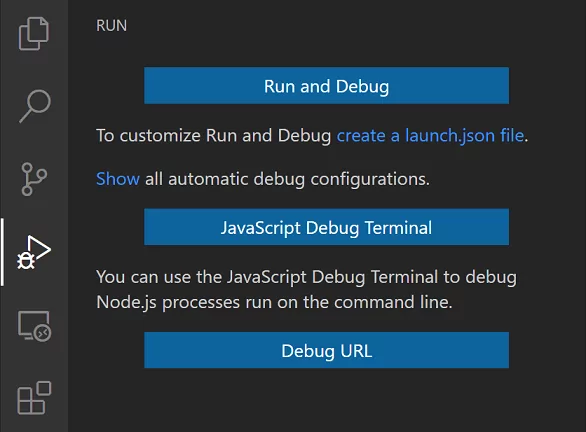Screen dimensions: 586x432
Task: Click the RUN panel title
Action: pos(111,26)
